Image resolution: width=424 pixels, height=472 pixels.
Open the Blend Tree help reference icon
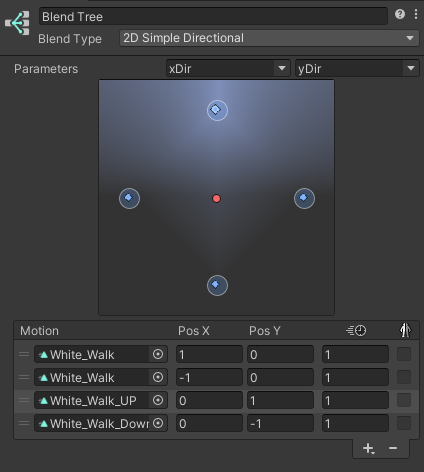coord(400,14)
